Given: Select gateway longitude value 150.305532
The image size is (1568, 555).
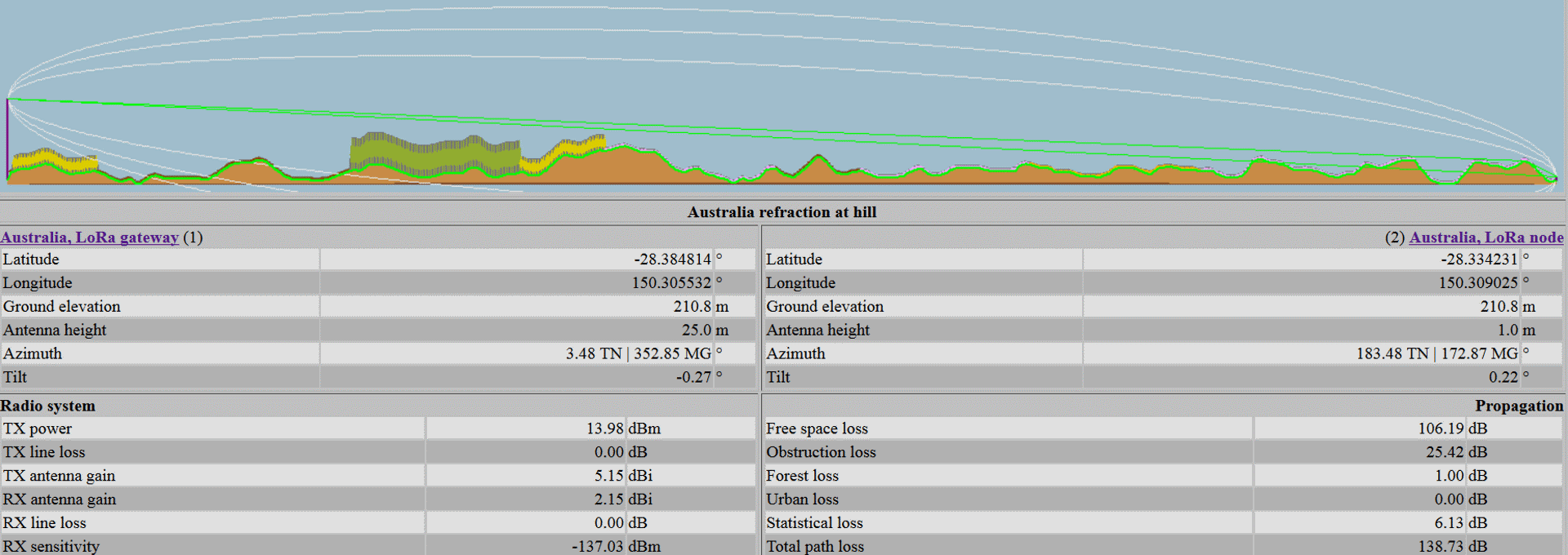Looking at the screenshot, I should click(671, 283).
